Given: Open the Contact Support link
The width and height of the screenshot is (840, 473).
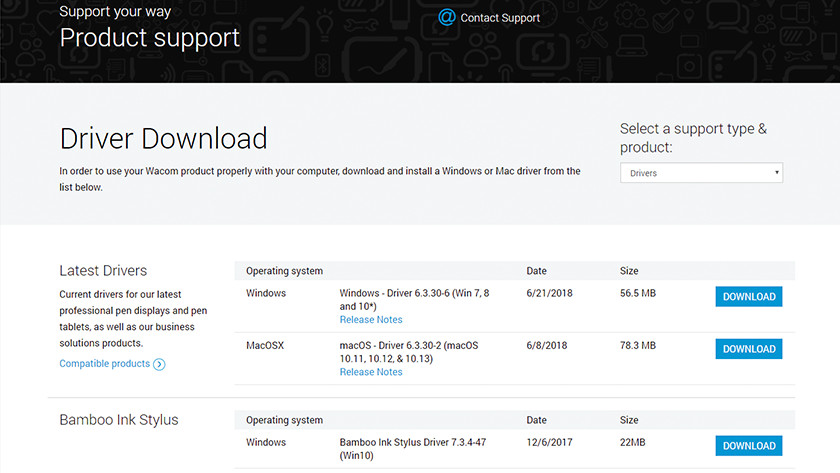Looking at the screenshot, I should (x=499, y=18).
